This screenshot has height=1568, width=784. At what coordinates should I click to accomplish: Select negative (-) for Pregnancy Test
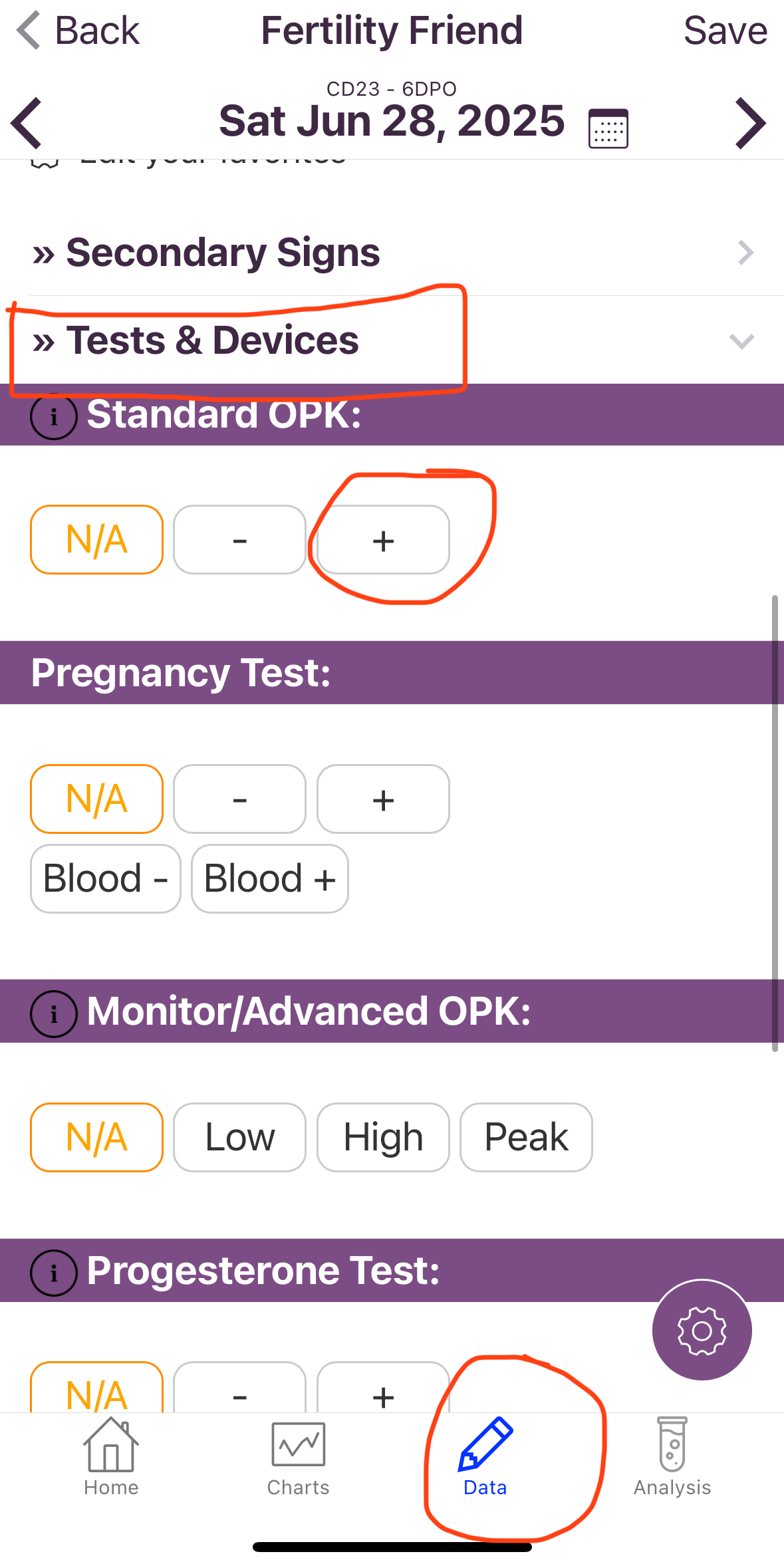tap(239, 799)
